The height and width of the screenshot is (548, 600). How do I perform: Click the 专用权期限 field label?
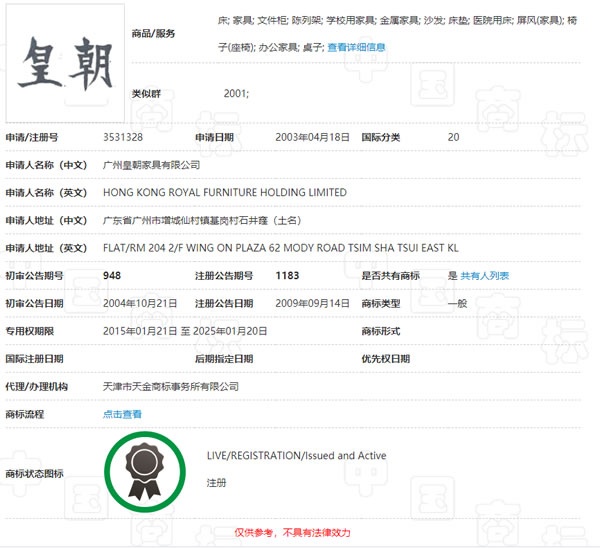(29, 331)
